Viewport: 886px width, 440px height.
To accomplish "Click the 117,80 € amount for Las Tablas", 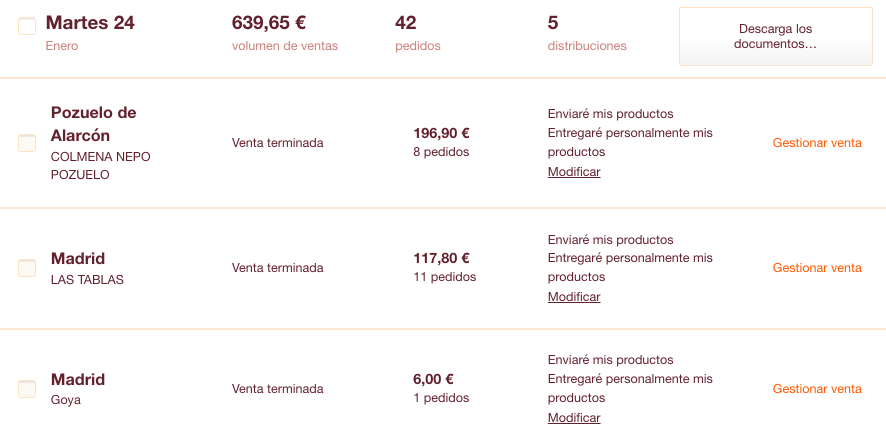I will click(x=441, y=258).
